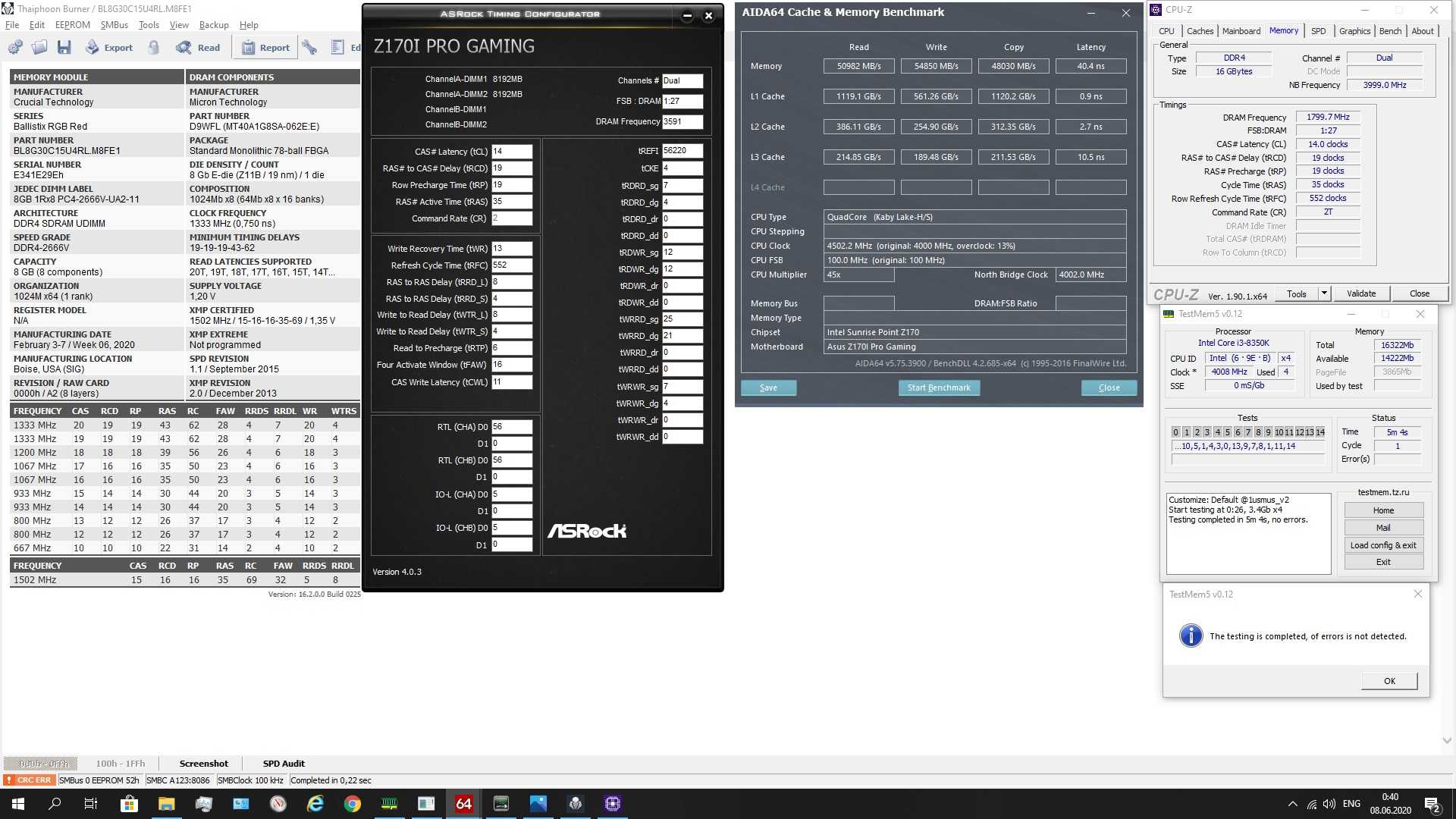Click the tREFI value field
Viewport: 1456px width, 819px height.
682,151
